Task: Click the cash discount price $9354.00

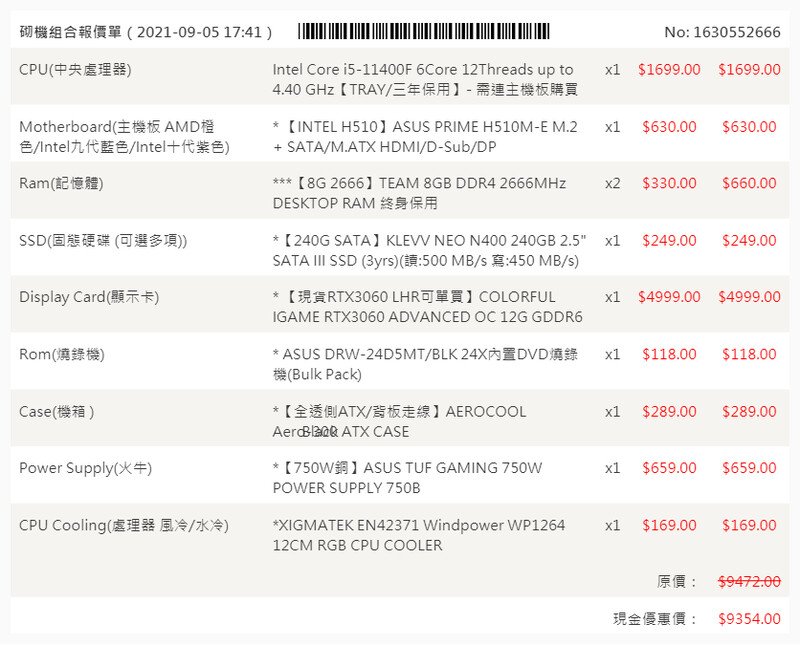Action: click(749, 619)
